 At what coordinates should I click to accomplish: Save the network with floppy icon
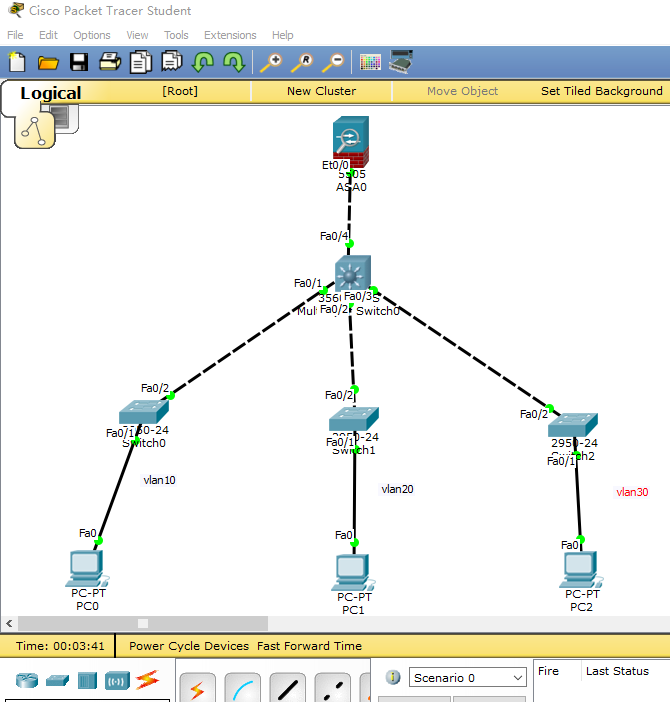click(x=79, y=62)
